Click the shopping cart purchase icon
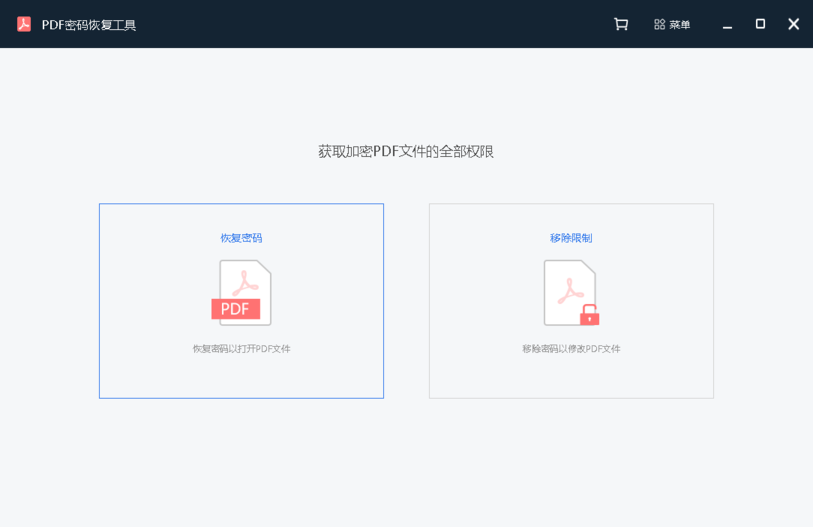 [621, 24]
